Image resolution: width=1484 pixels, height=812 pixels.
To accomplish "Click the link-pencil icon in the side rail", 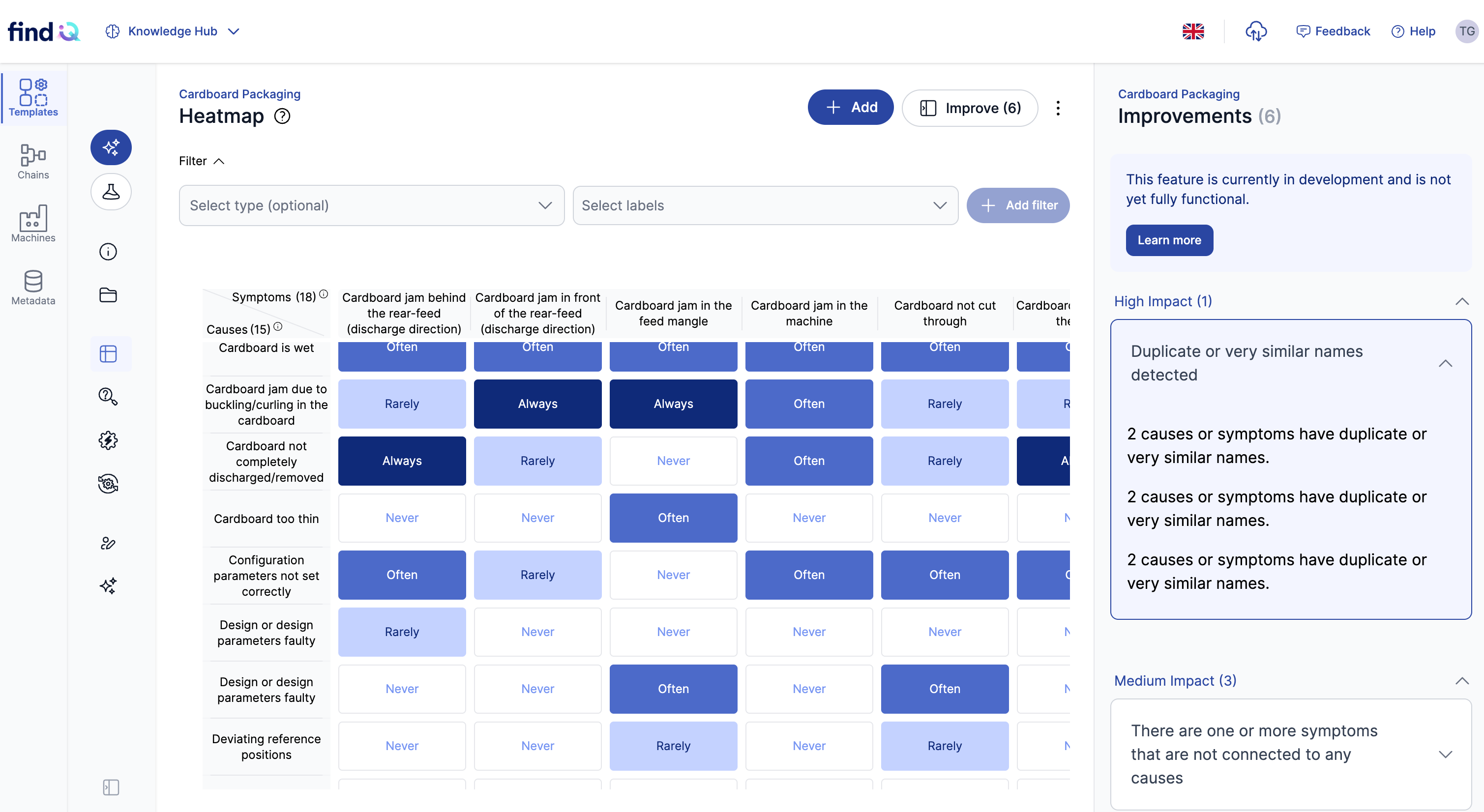I will 108,543.
